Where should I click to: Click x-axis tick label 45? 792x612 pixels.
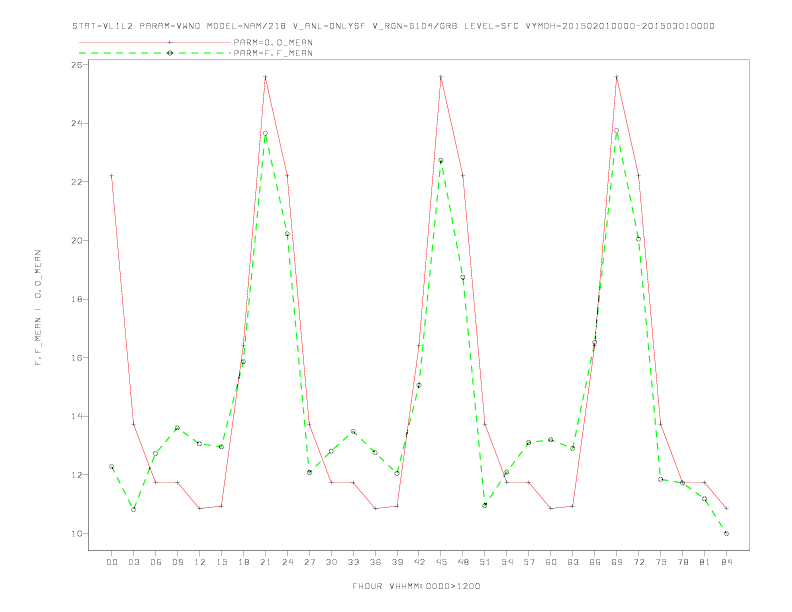(441, 562)
